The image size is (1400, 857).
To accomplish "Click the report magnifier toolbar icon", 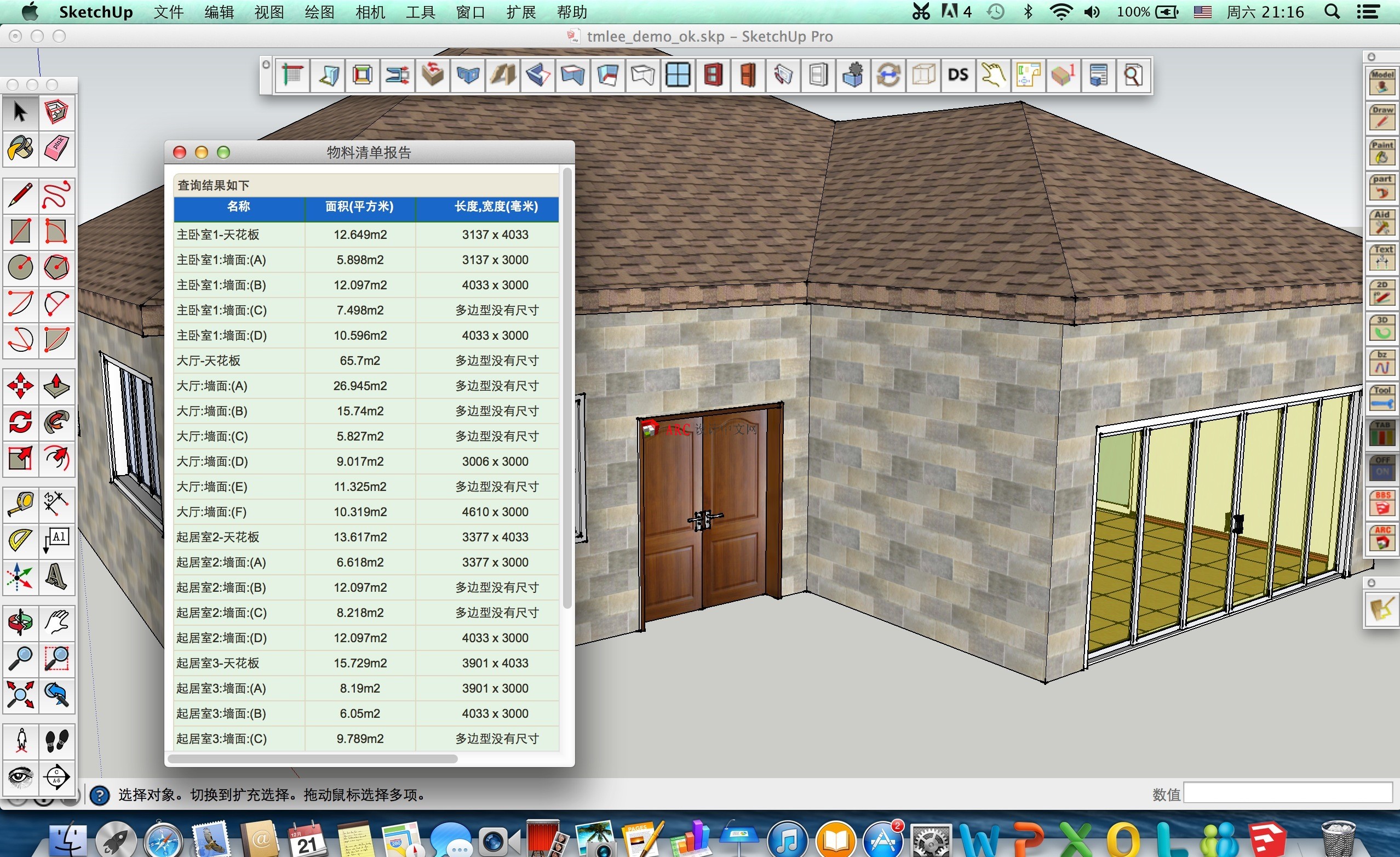I will (x=1133, y=75).
